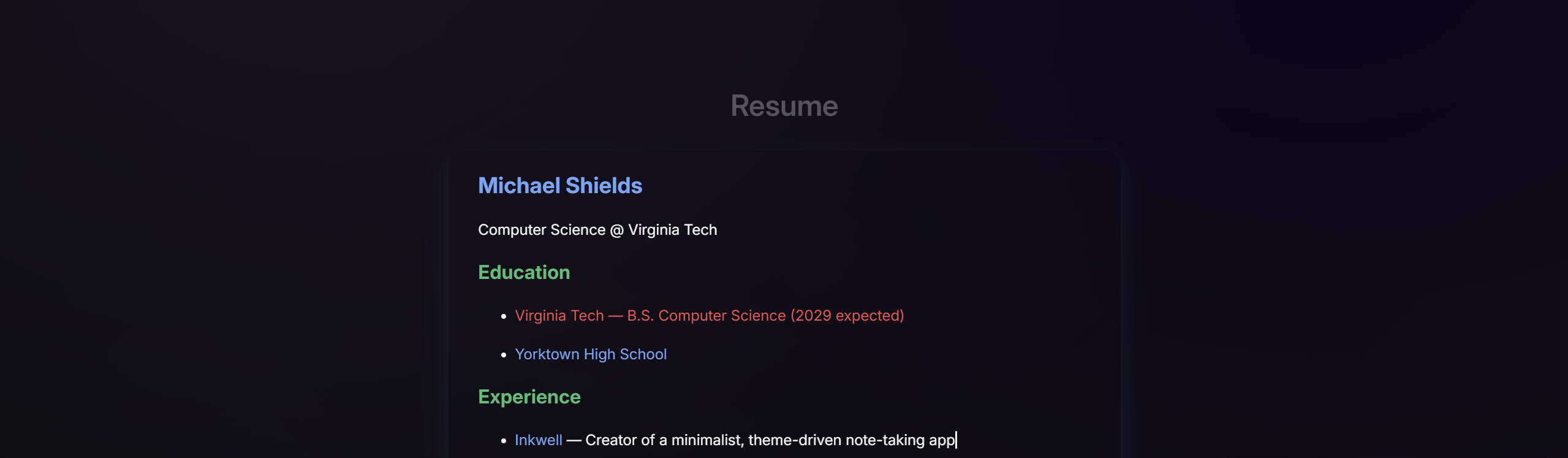Open the Virginia Tech B.S. Computer Science link

709,316
